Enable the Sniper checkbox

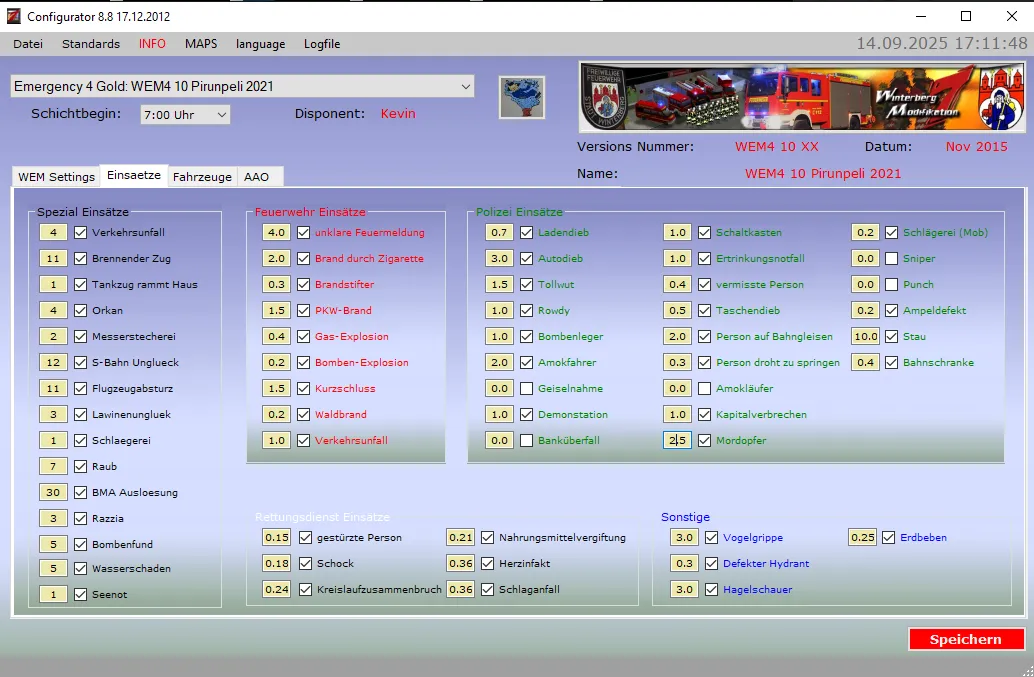[x=892, y=258]
